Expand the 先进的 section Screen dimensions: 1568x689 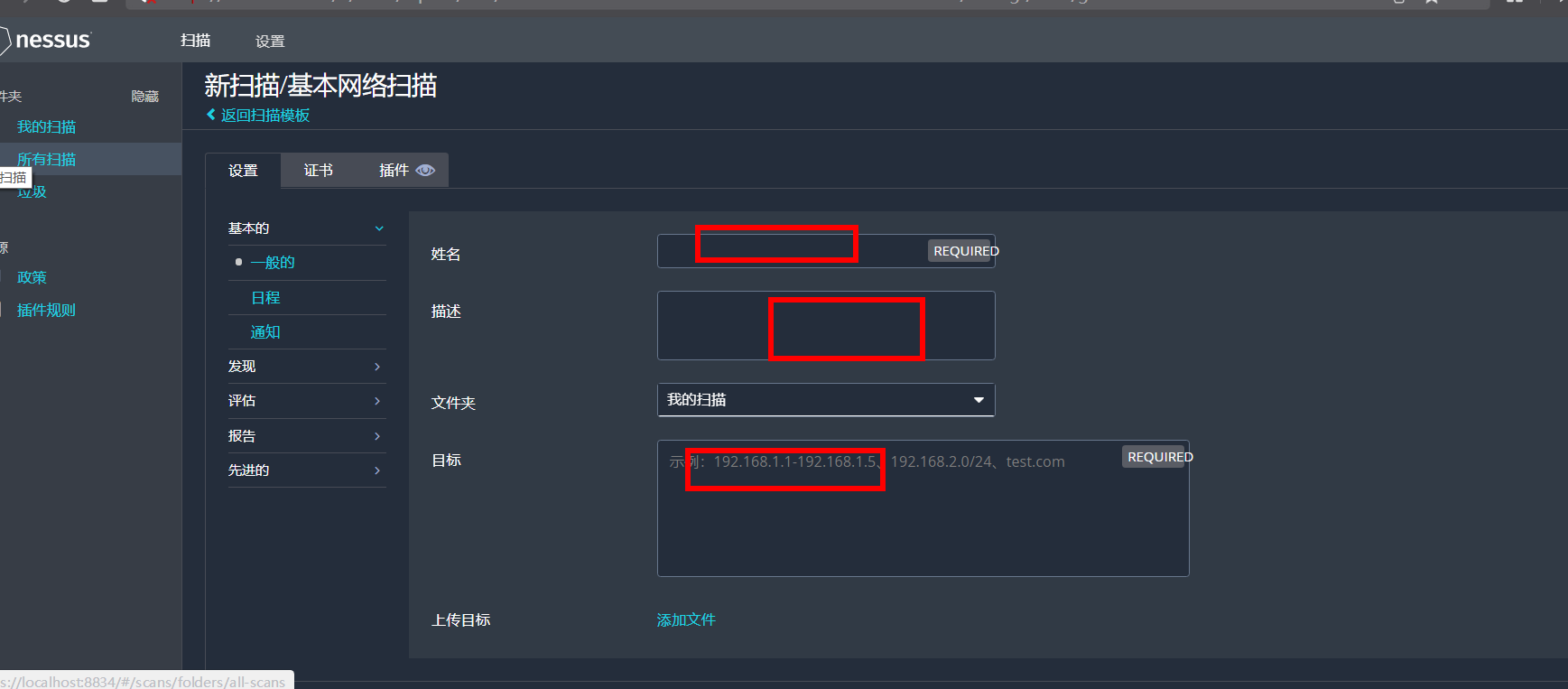(x=307, y=470)
